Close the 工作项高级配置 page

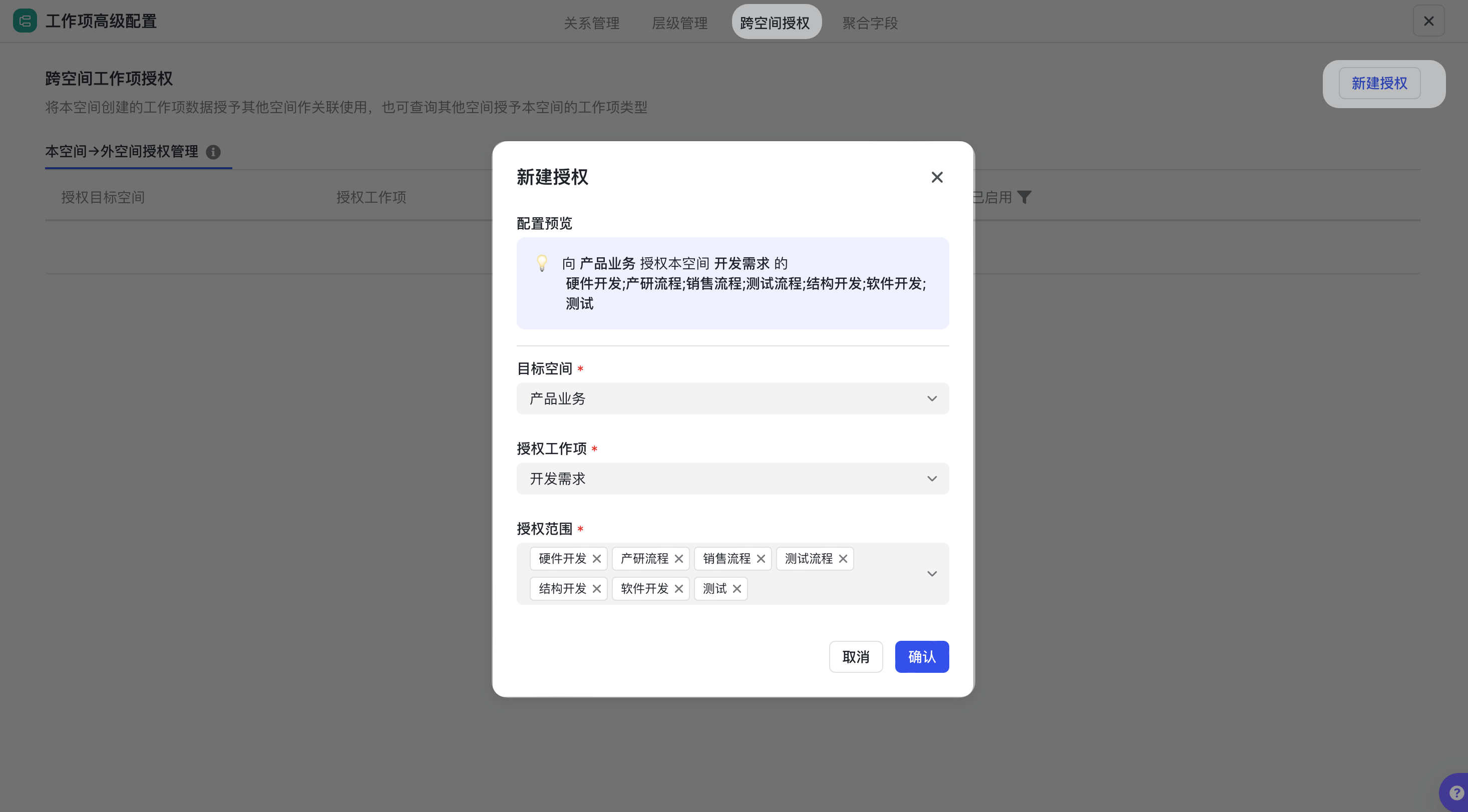coord(1428,21)
